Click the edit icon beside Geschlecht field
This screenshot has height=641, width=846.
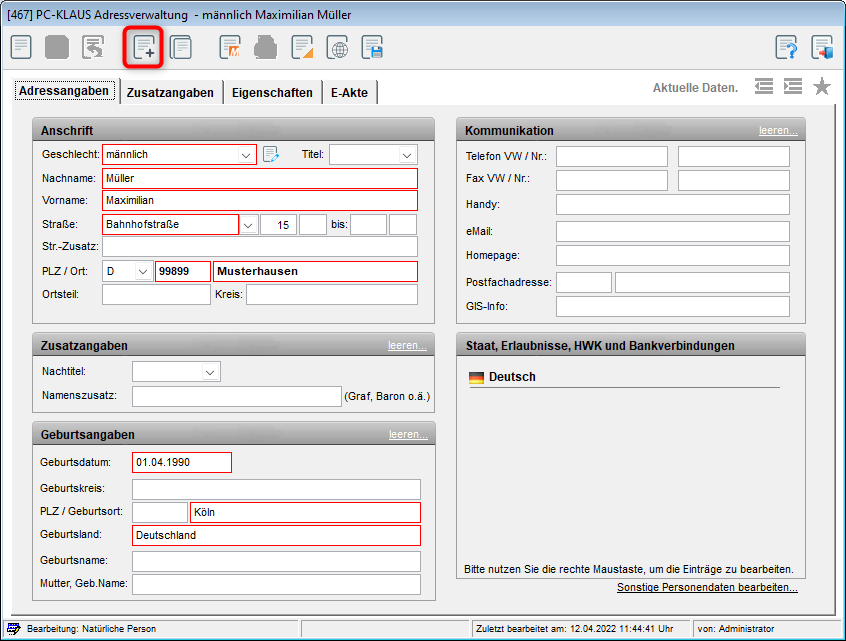[270, 155]
